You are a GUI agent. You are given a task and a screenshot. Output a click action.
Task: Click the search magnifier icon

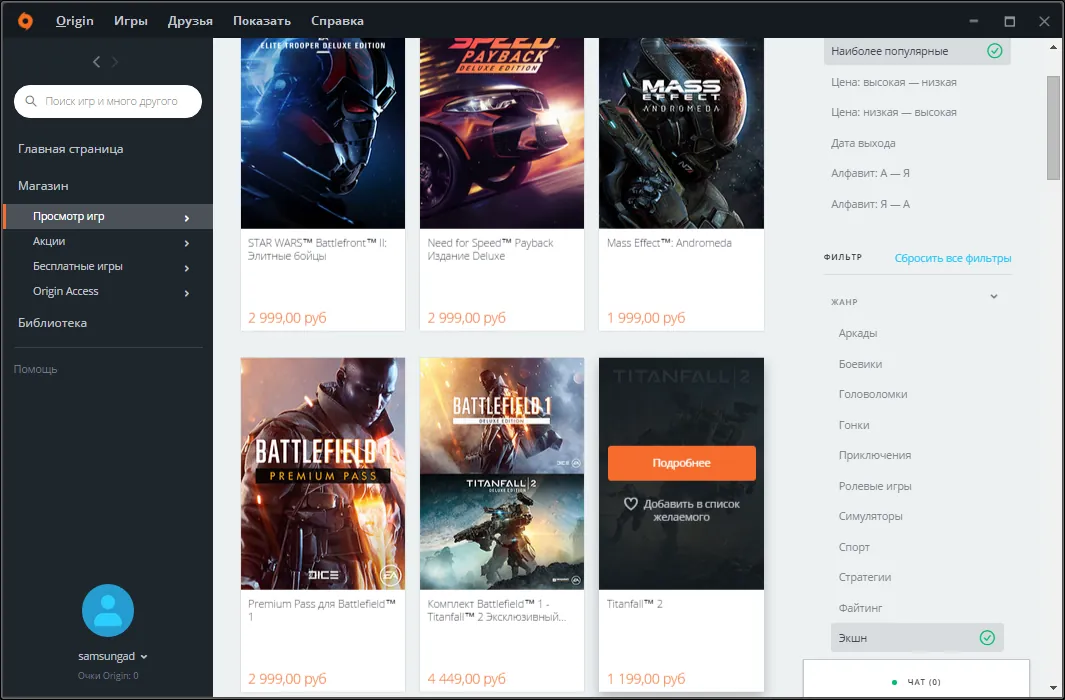click(32, 101)
